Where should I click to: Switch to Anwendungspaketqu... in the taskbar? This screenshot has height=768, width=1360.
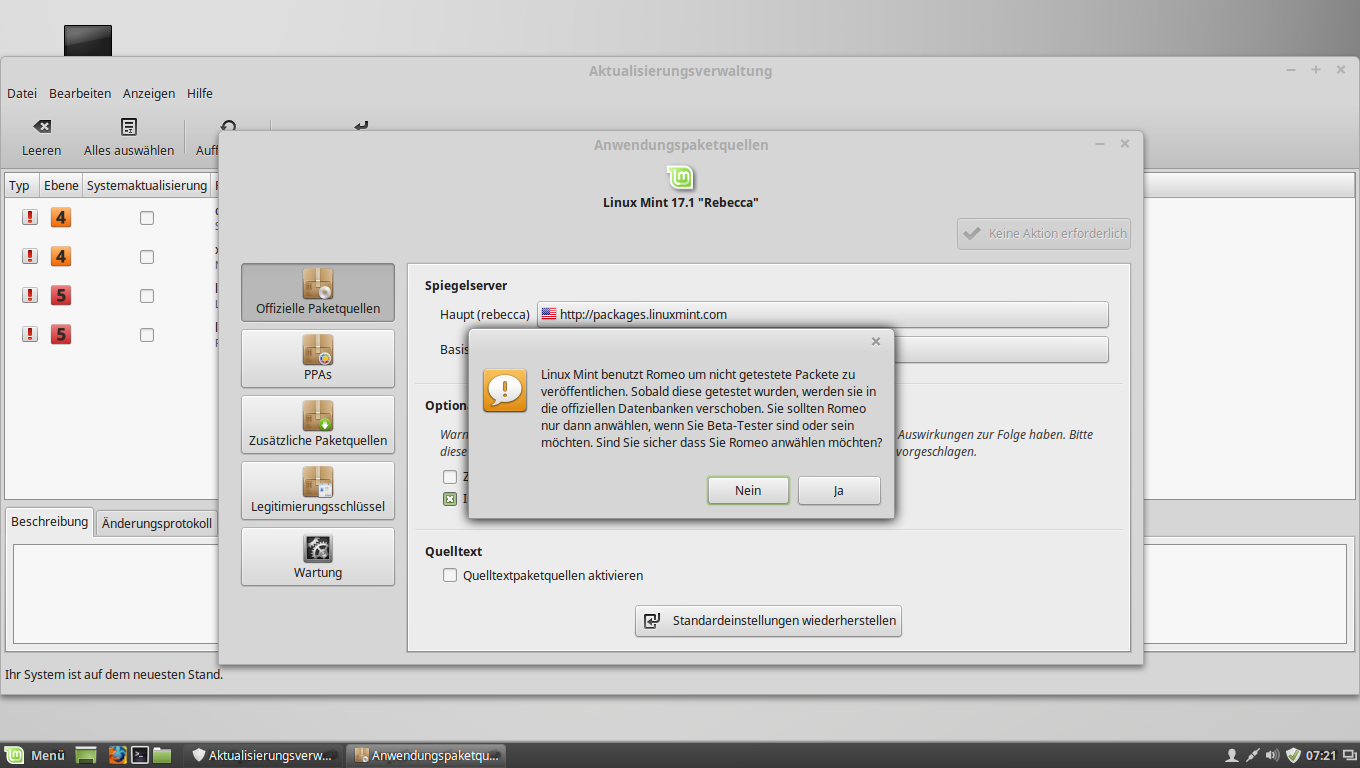[426, 755]
